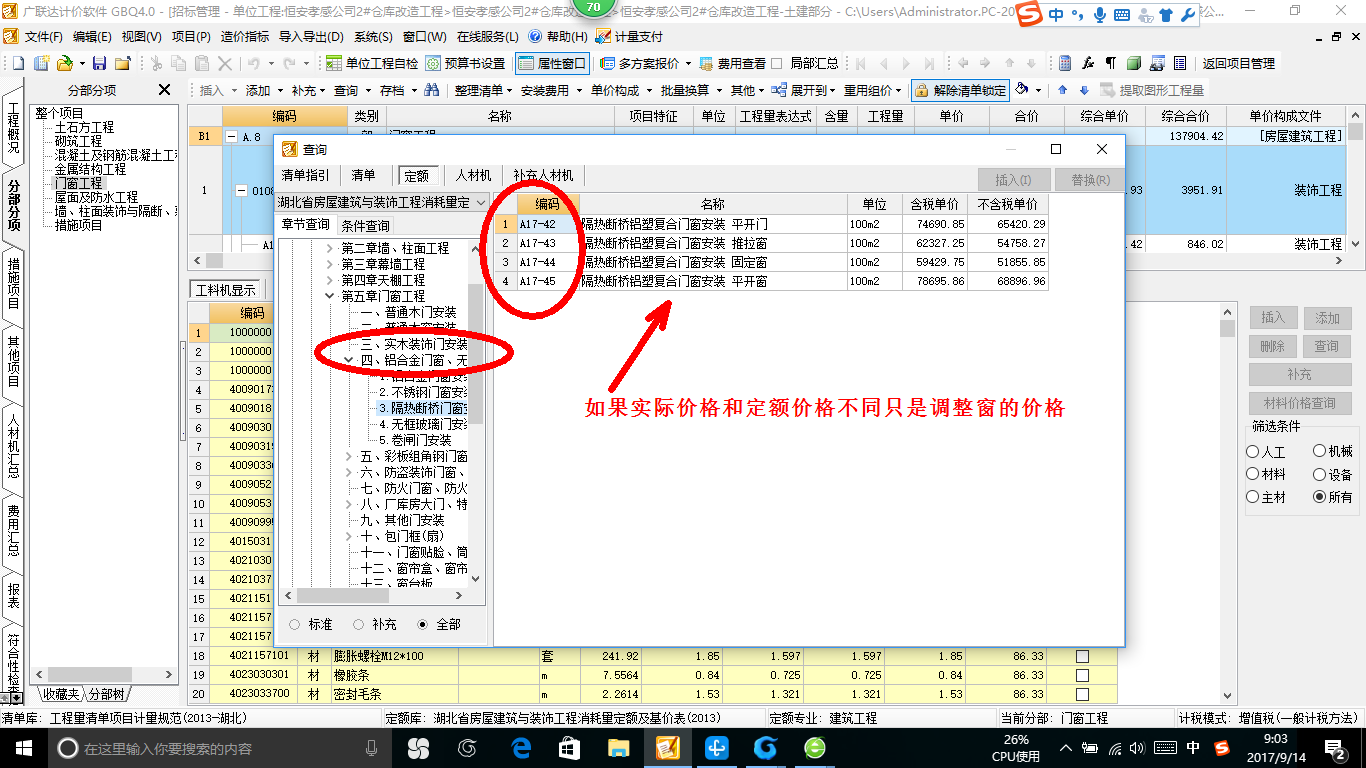Select the 补充 radio button in the query dialog
The height and width of the screenshot is (768, 1366).
point(359,624)
